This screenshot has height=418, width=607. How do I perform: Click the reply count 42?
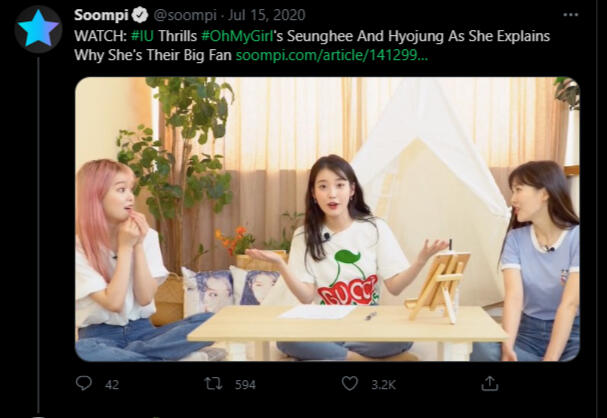[x=112, y=384]
